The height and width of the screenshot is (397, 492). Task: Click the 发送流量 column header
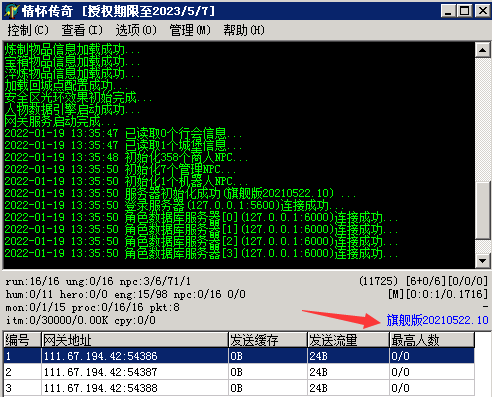click(348, 340)
